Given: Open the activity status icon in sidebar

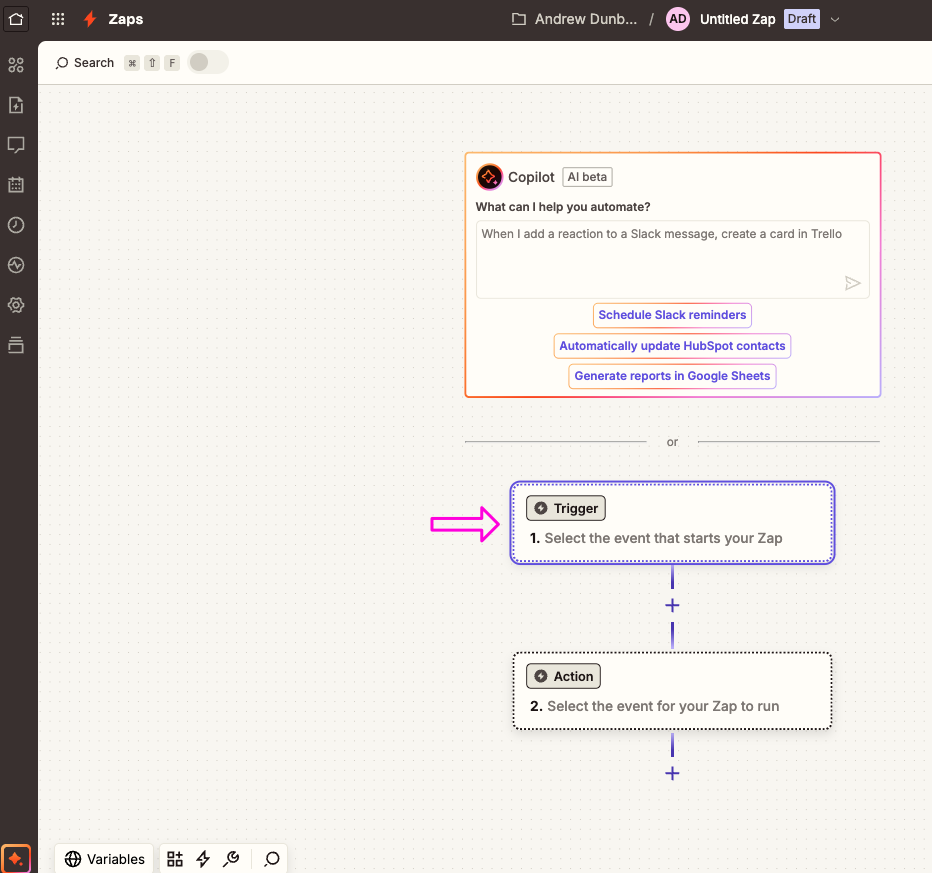Looking at the screenshot, I should click(x=16, y=264).
